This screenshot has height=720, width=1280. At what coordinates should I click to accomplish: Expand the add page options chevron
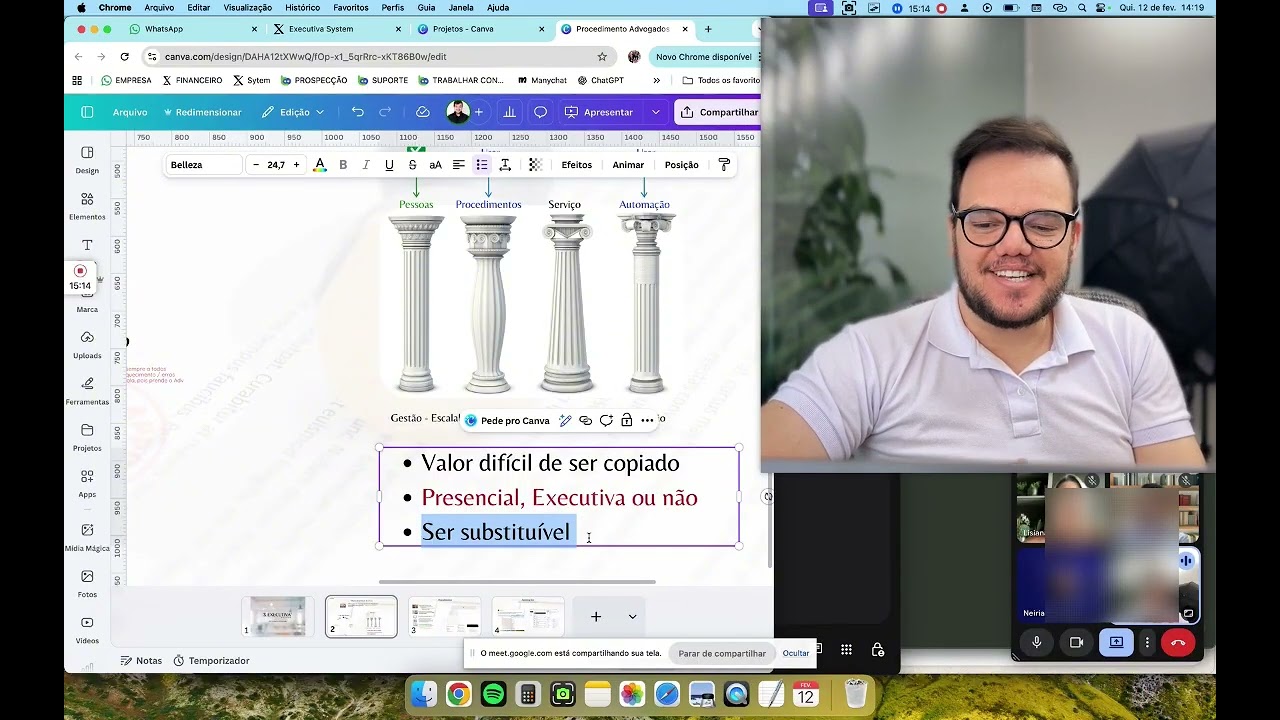pyautogui.click(x=632, y=617)
